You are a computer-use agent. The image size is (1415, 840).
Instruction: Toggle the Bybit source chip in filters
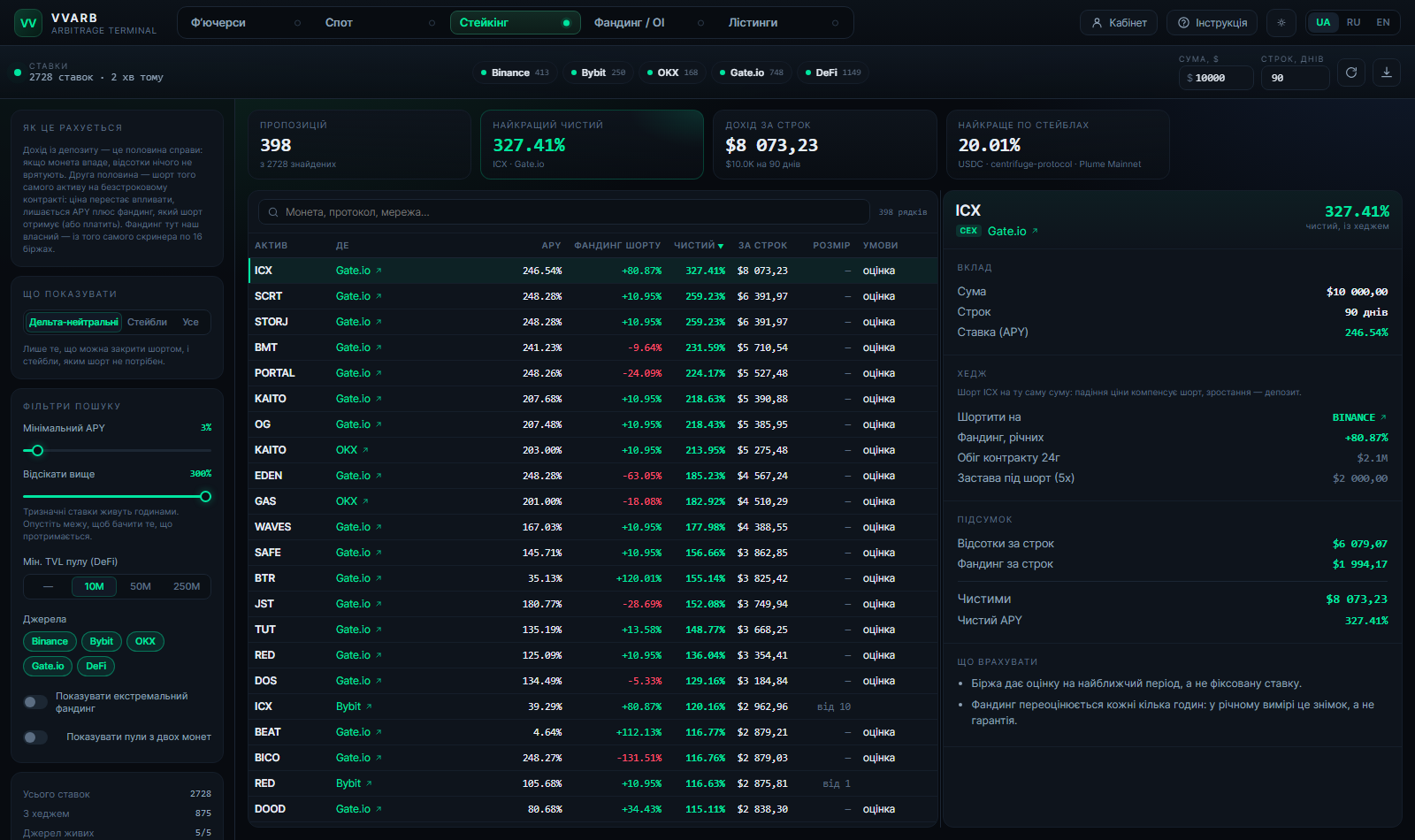(x=102, y=642)
